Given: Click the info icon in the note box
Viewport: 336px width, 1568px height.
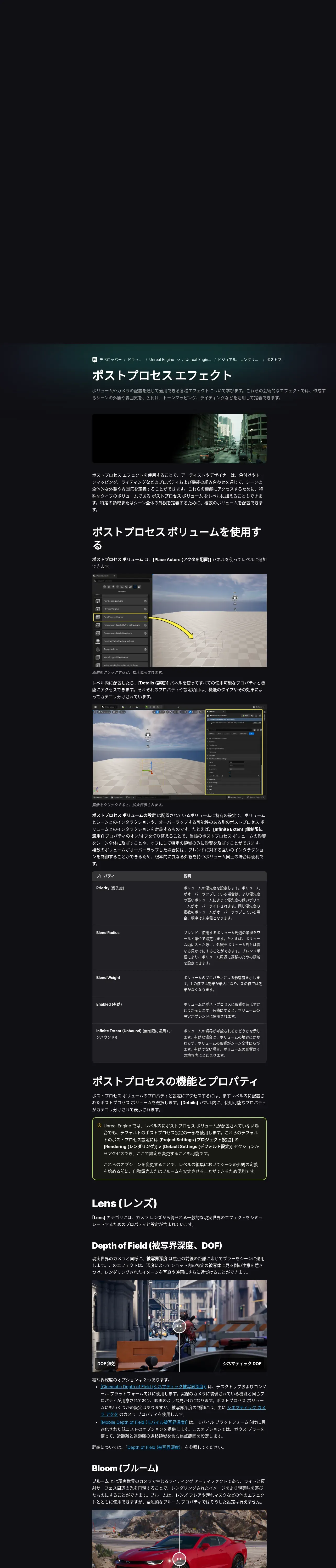Looking at the screenshot, I should point(99,1126).
